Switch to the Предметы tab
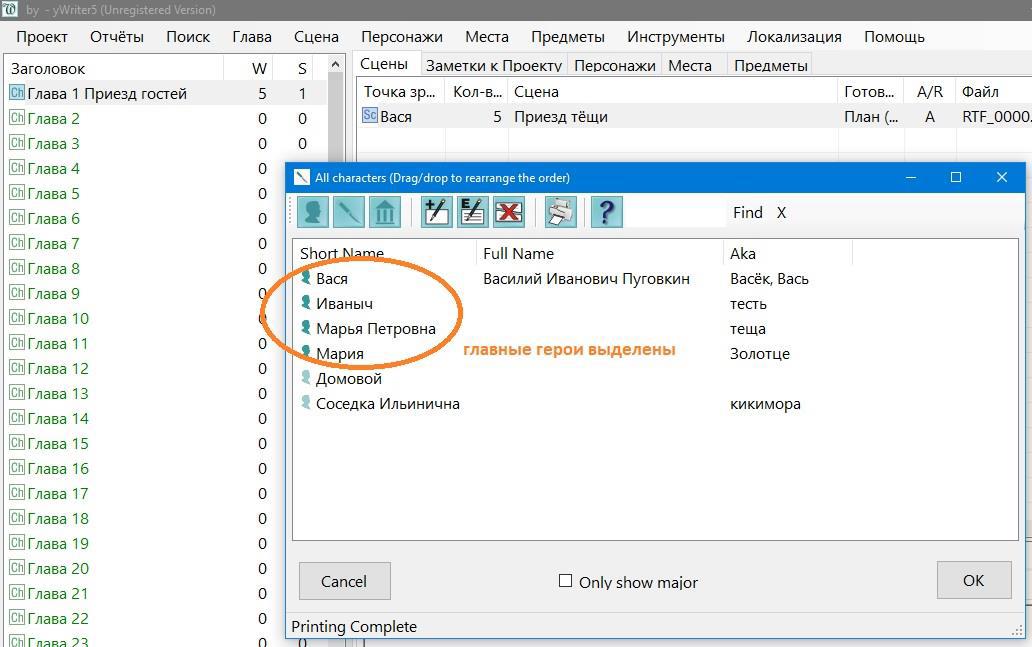This screenshot has height=647, width=1032. 770,66
